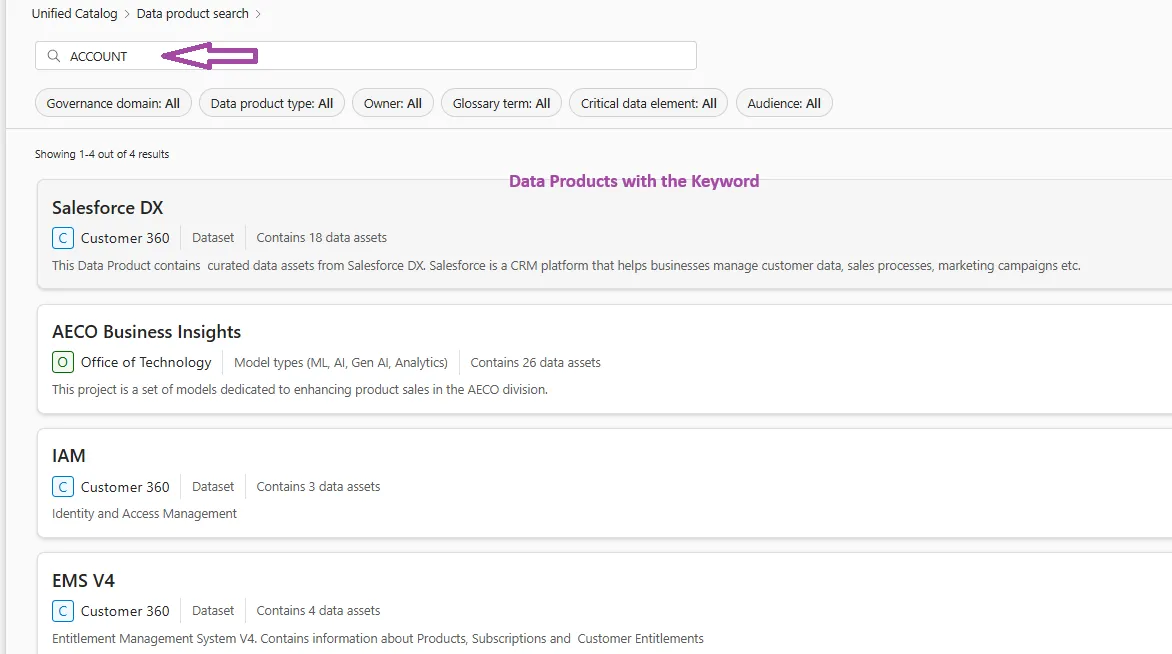
Task: Click the Office of Technology domain icon
Action: pos(63,363)
